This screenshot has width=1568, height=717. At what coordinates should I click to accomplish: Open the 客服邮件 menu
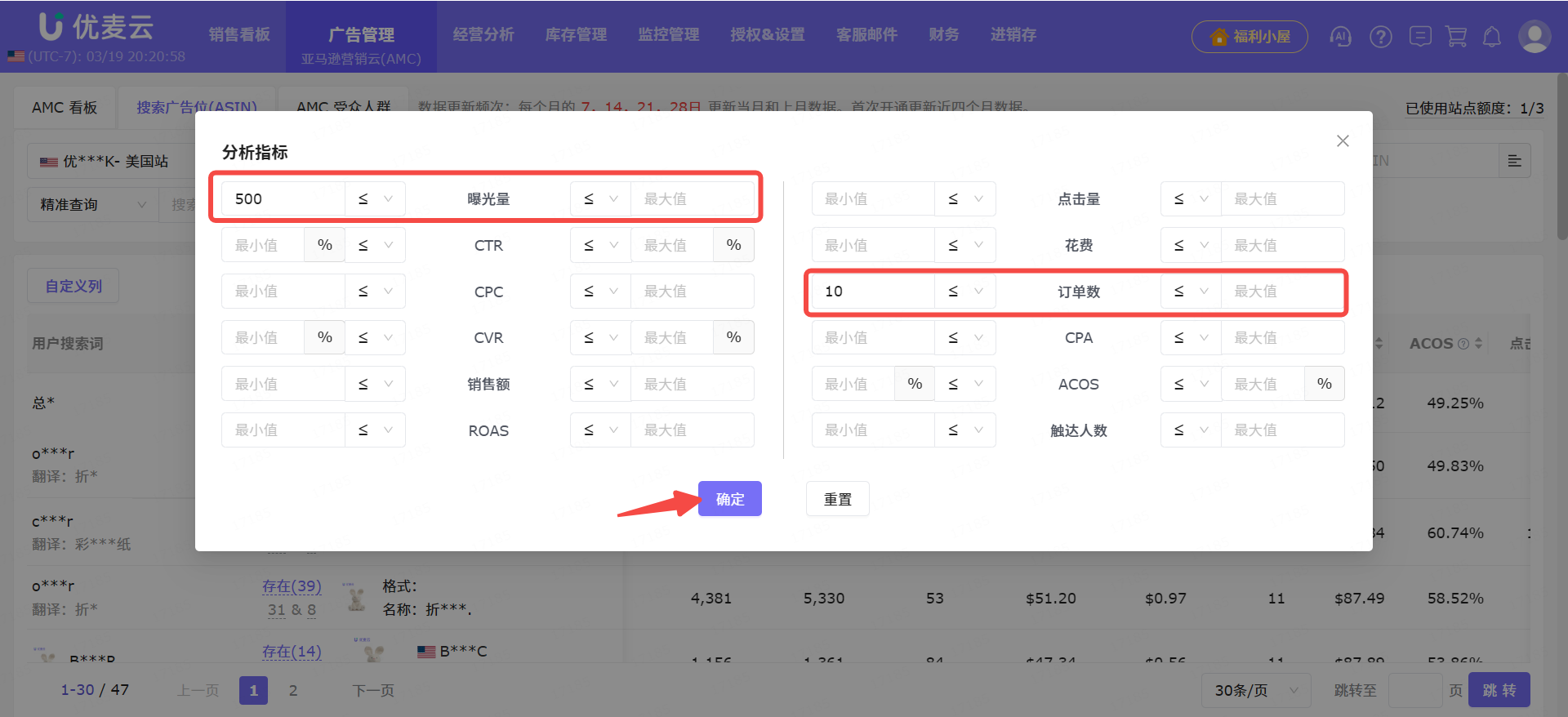click(866, 34)
